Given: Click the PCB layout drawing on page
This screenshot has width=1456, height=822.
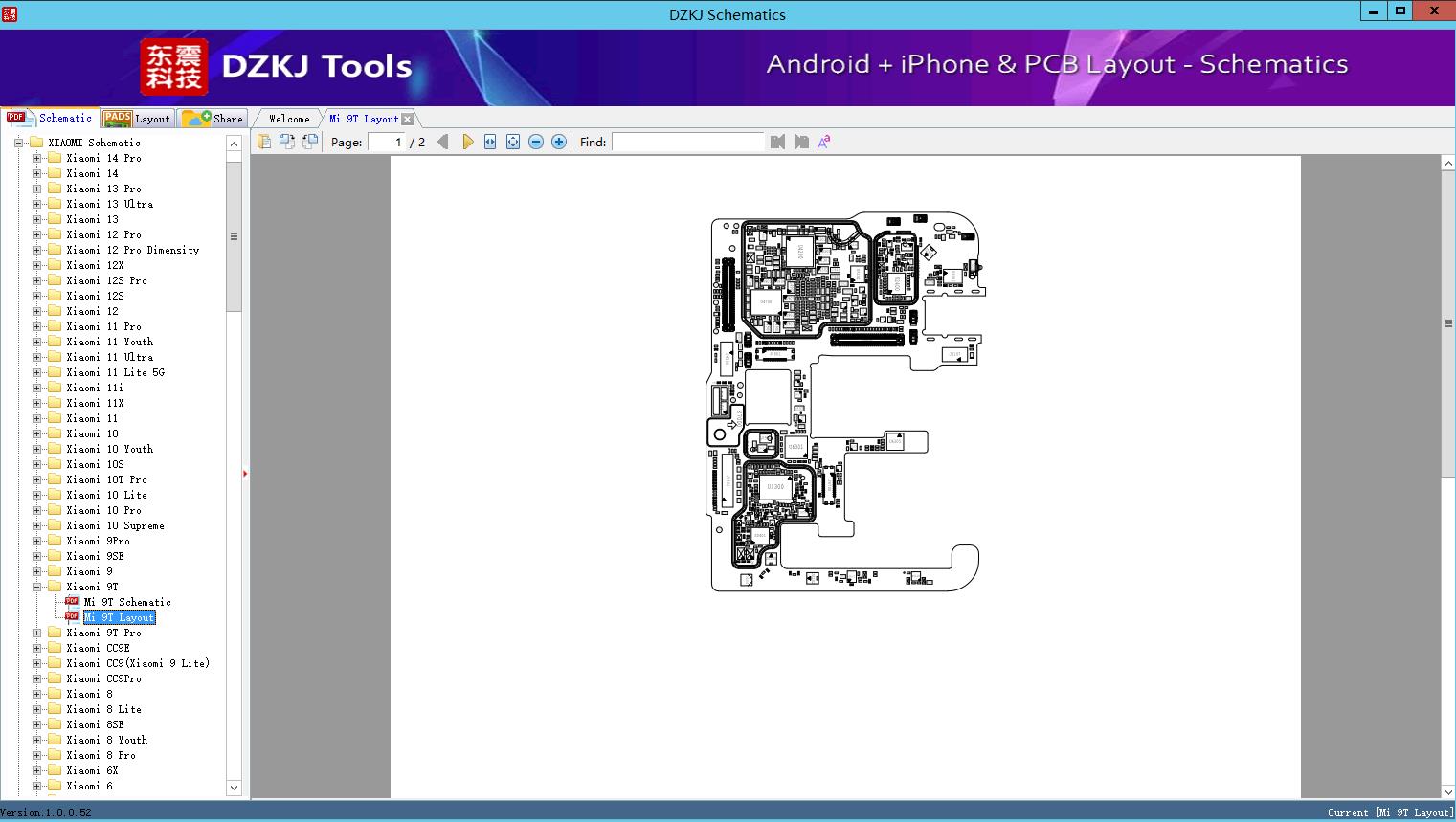Looking at the screenshot, I should 846,401.
